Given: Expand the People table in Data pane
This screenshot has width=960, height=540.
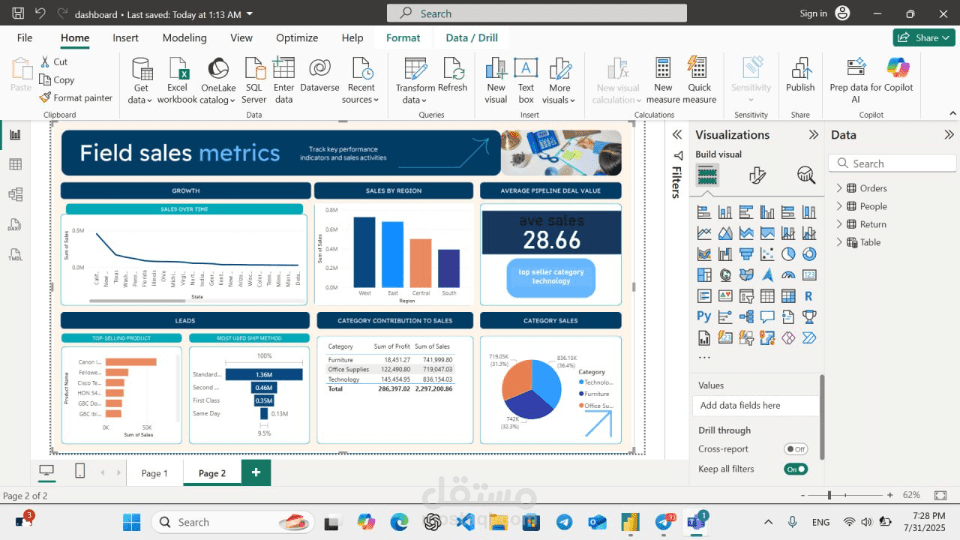Looking at the screenshot, I should 839,206.
